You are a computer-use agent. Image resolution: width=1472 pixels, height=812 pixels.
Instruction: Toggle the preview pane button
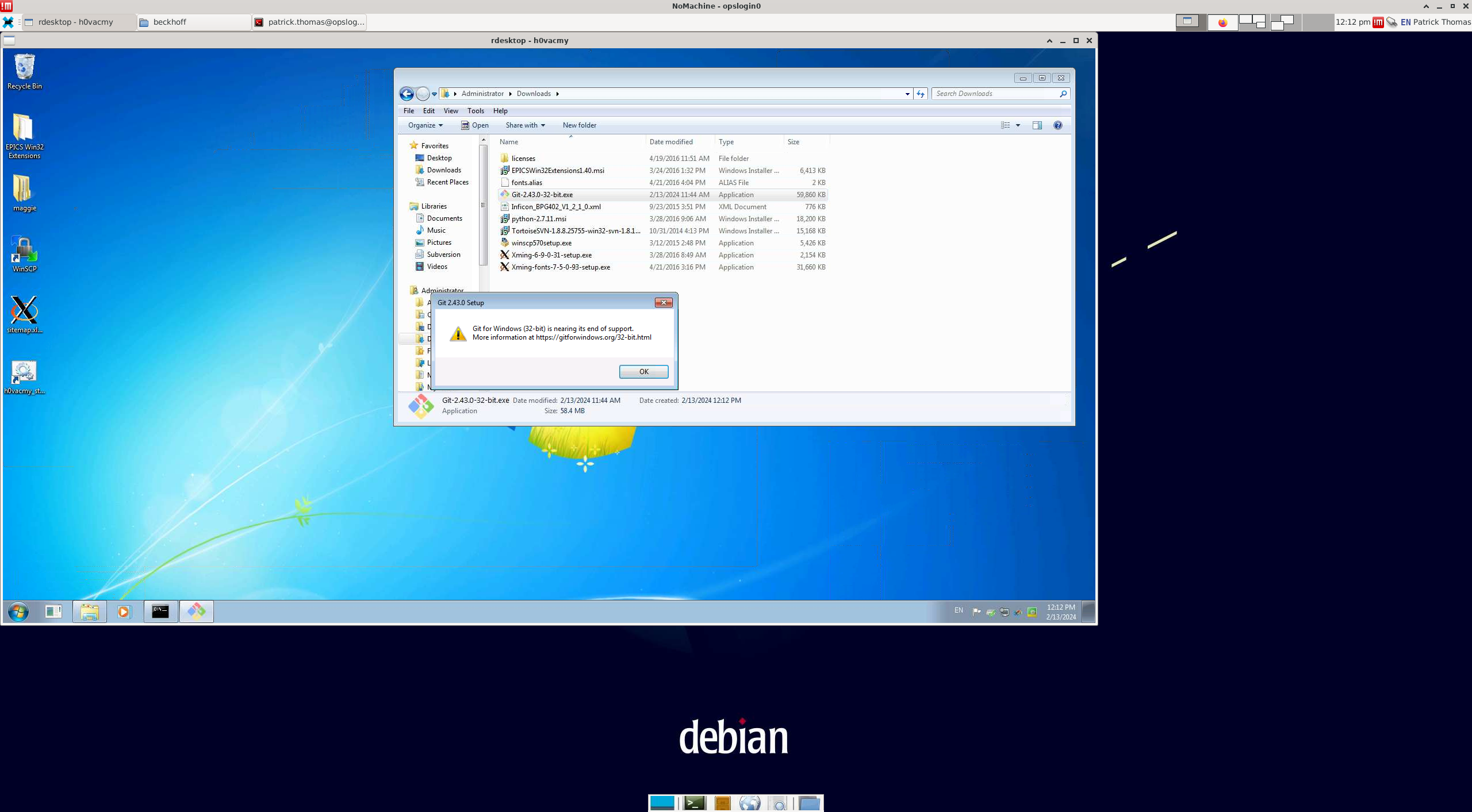tap(1037, 125)
